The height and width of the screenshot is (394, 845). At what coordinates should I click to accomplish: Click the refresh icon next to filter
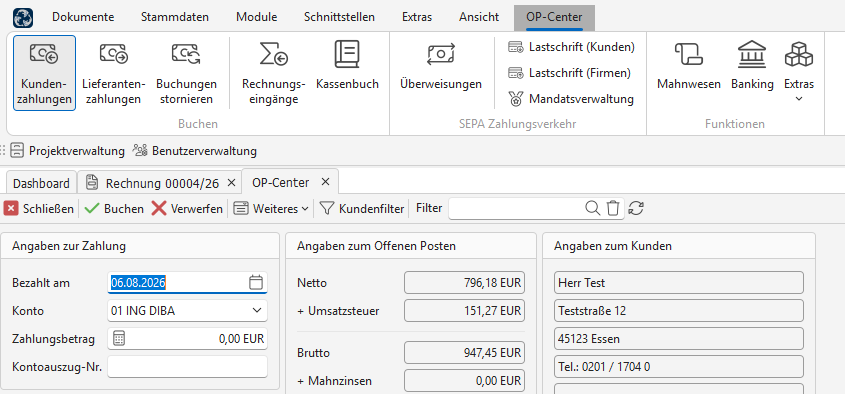coord(636,208)
